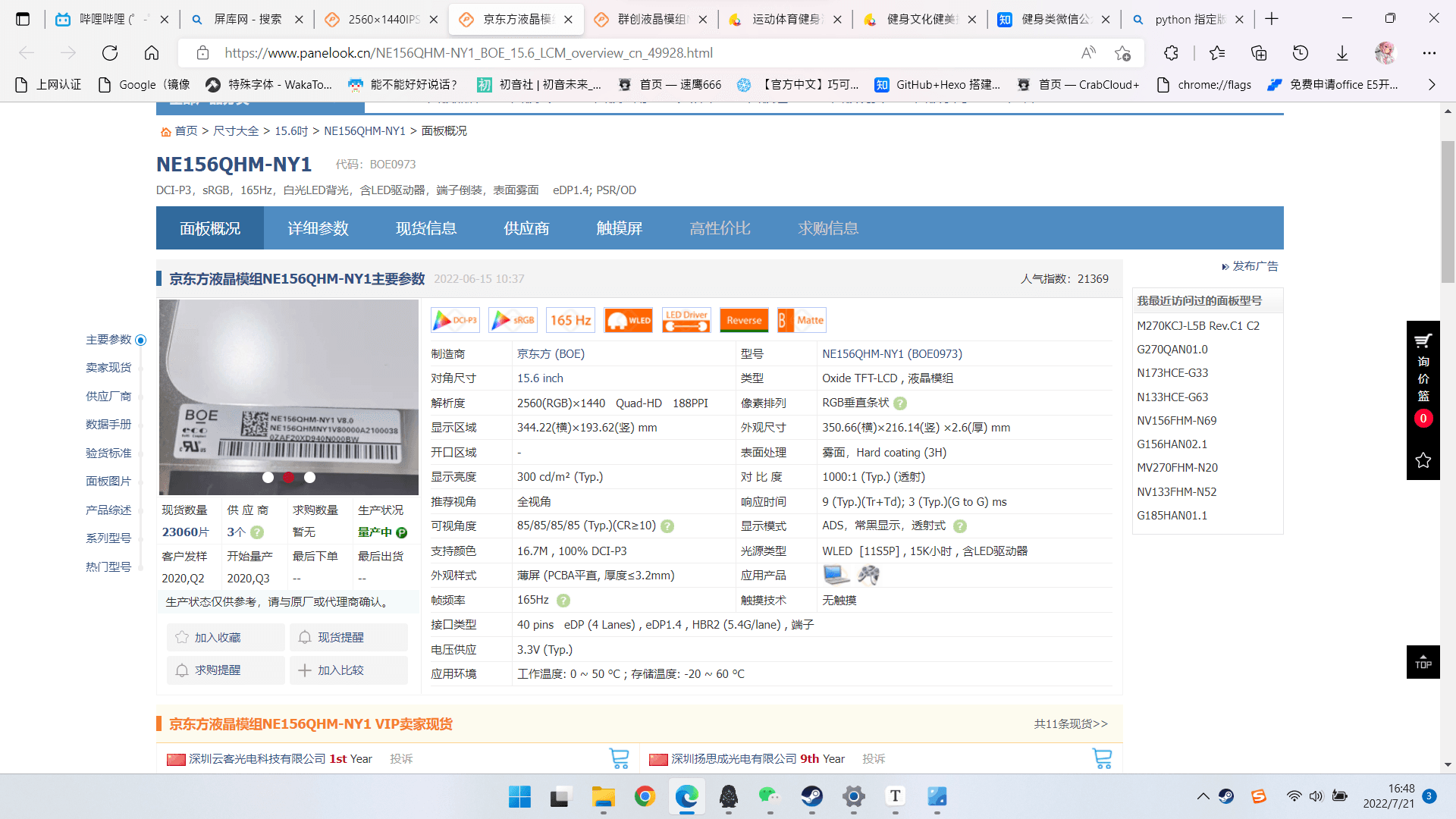This screenshot has height=819, width=1456.
Task: Select first image carousel dot
Action: pyautogui.click(x=268, y=478)
